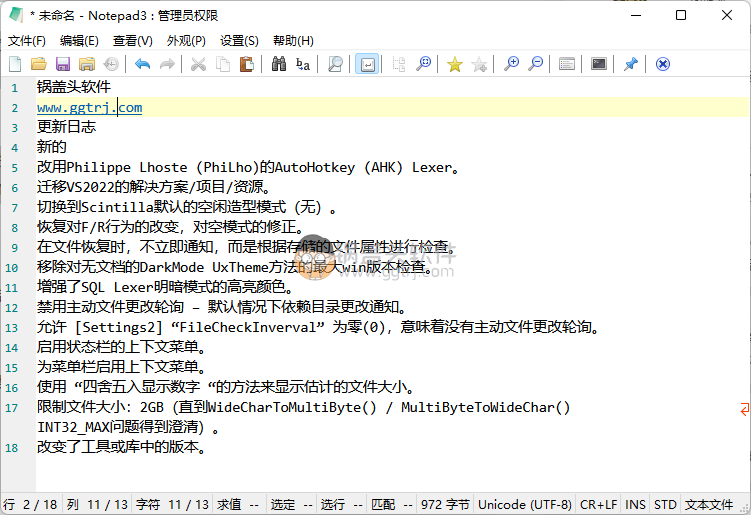The height and width of the screenshot is (515, 751).
Task: Click the 列 11 / 13 status field
Action: pyautogui.click(x=97, y=504)
